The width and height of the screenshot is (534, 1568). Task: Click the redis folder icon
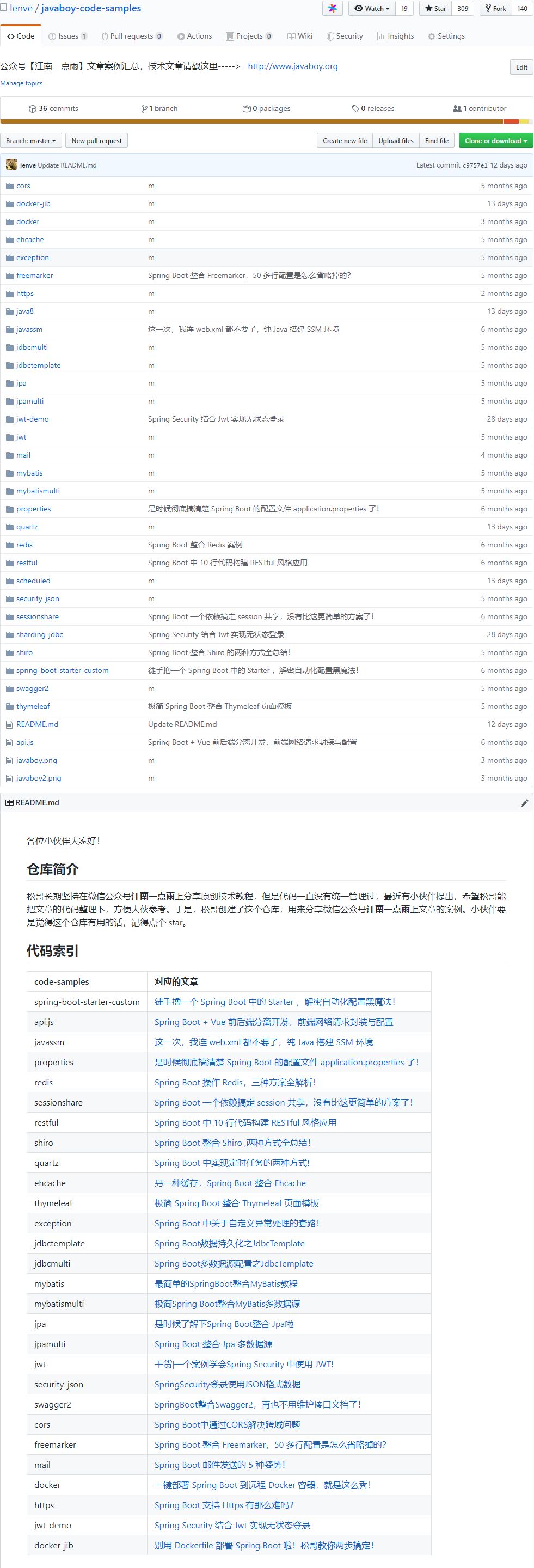point(10,545)
